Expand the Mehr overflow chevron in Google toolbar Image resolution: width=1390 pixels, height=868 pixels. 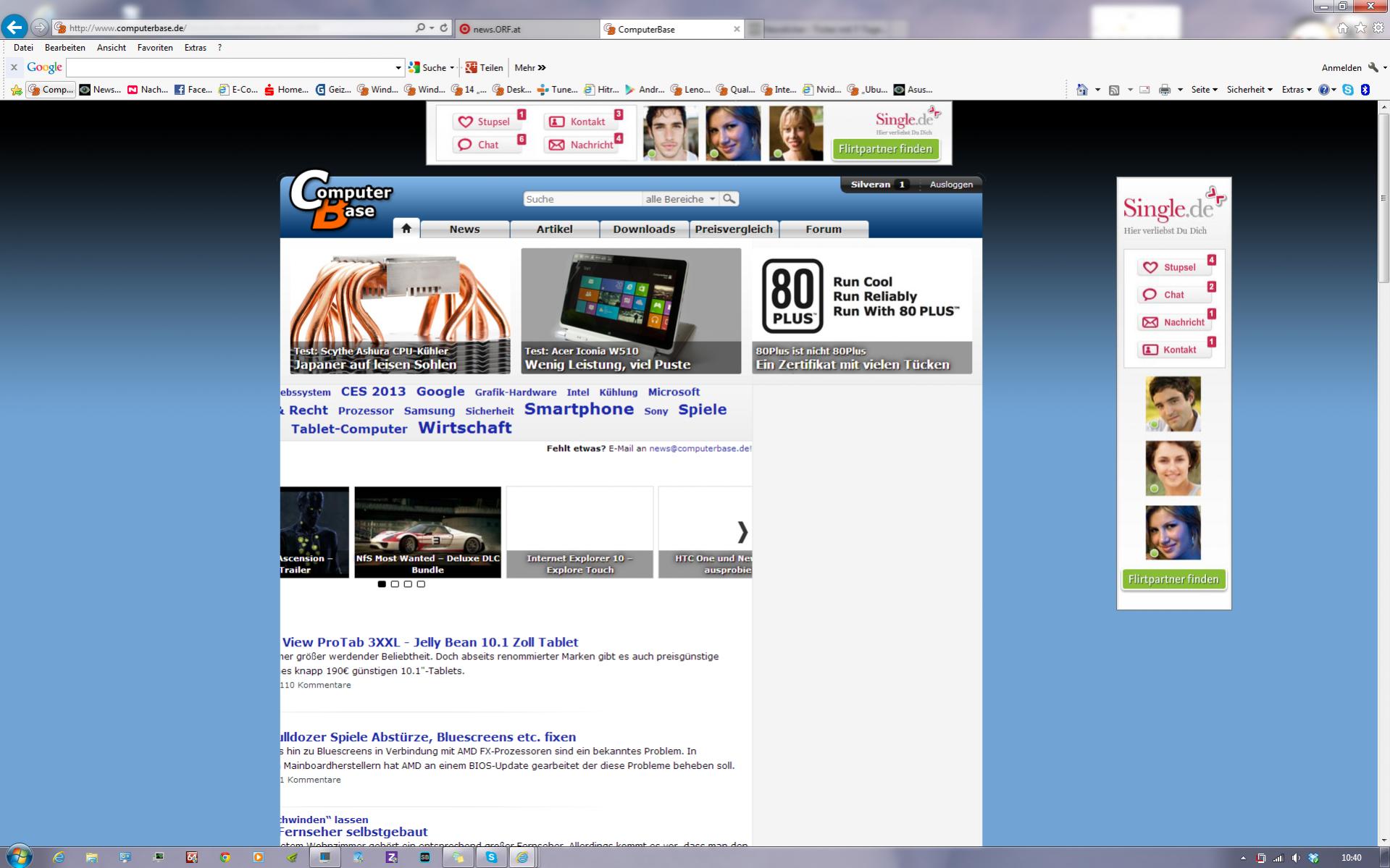point(542,67)
